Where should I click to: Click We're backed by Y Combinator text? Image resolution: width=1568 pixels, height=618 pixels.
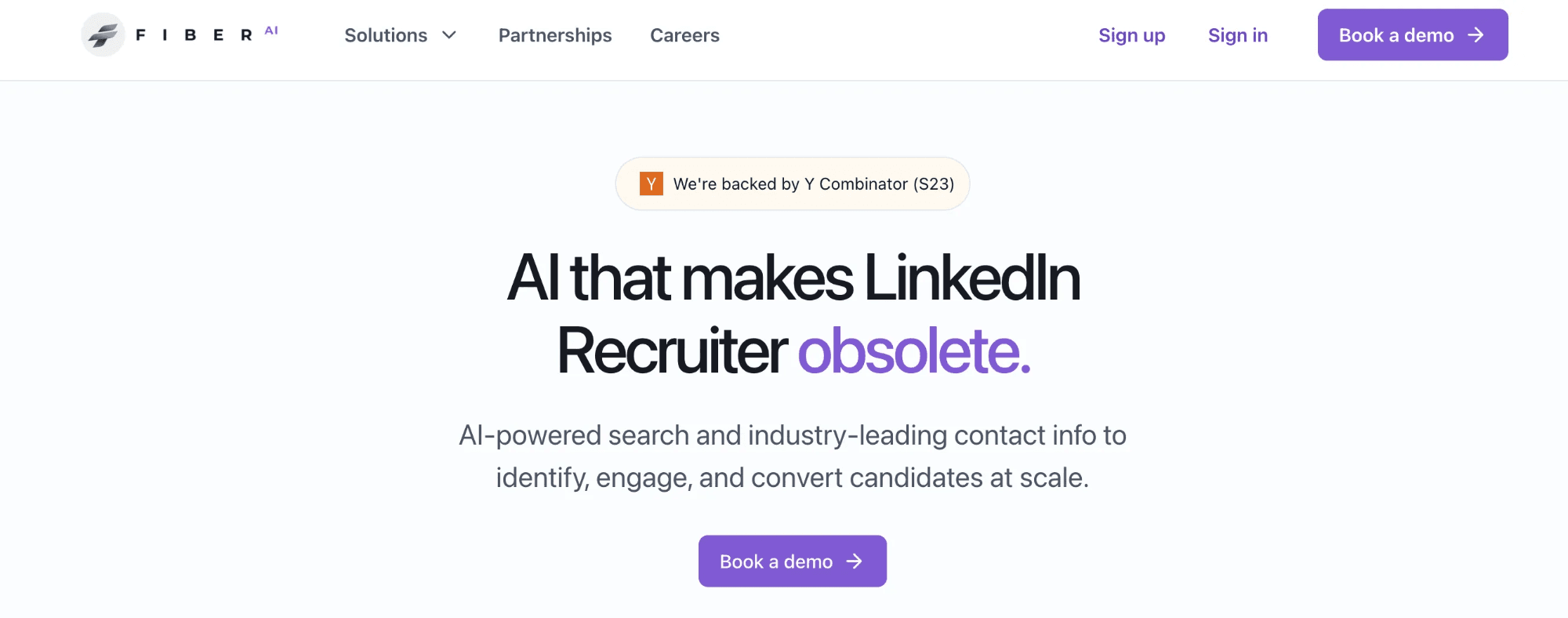[x=813, y=184]
